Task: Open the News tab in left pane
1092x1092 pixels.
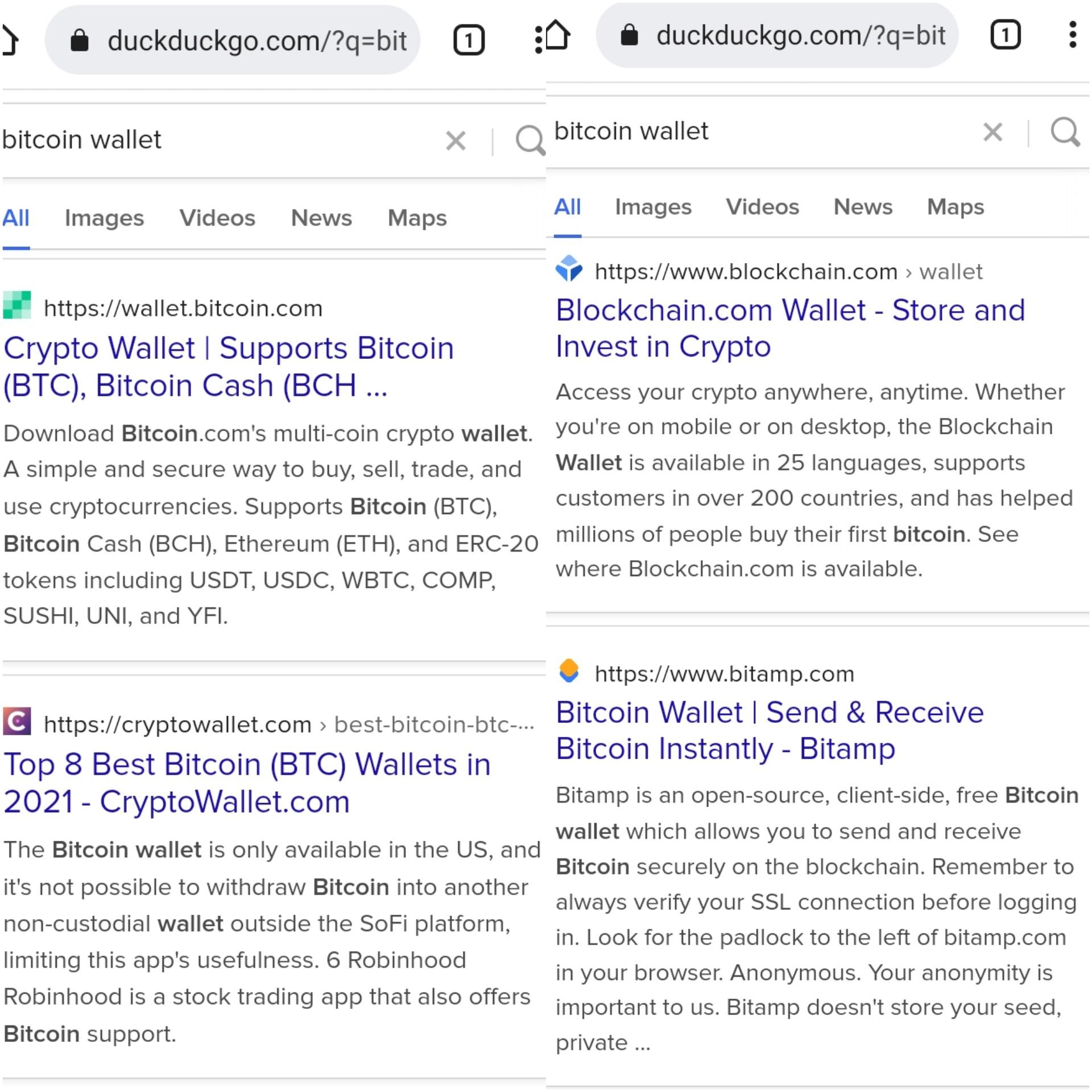Action: [x=321, y=218]
